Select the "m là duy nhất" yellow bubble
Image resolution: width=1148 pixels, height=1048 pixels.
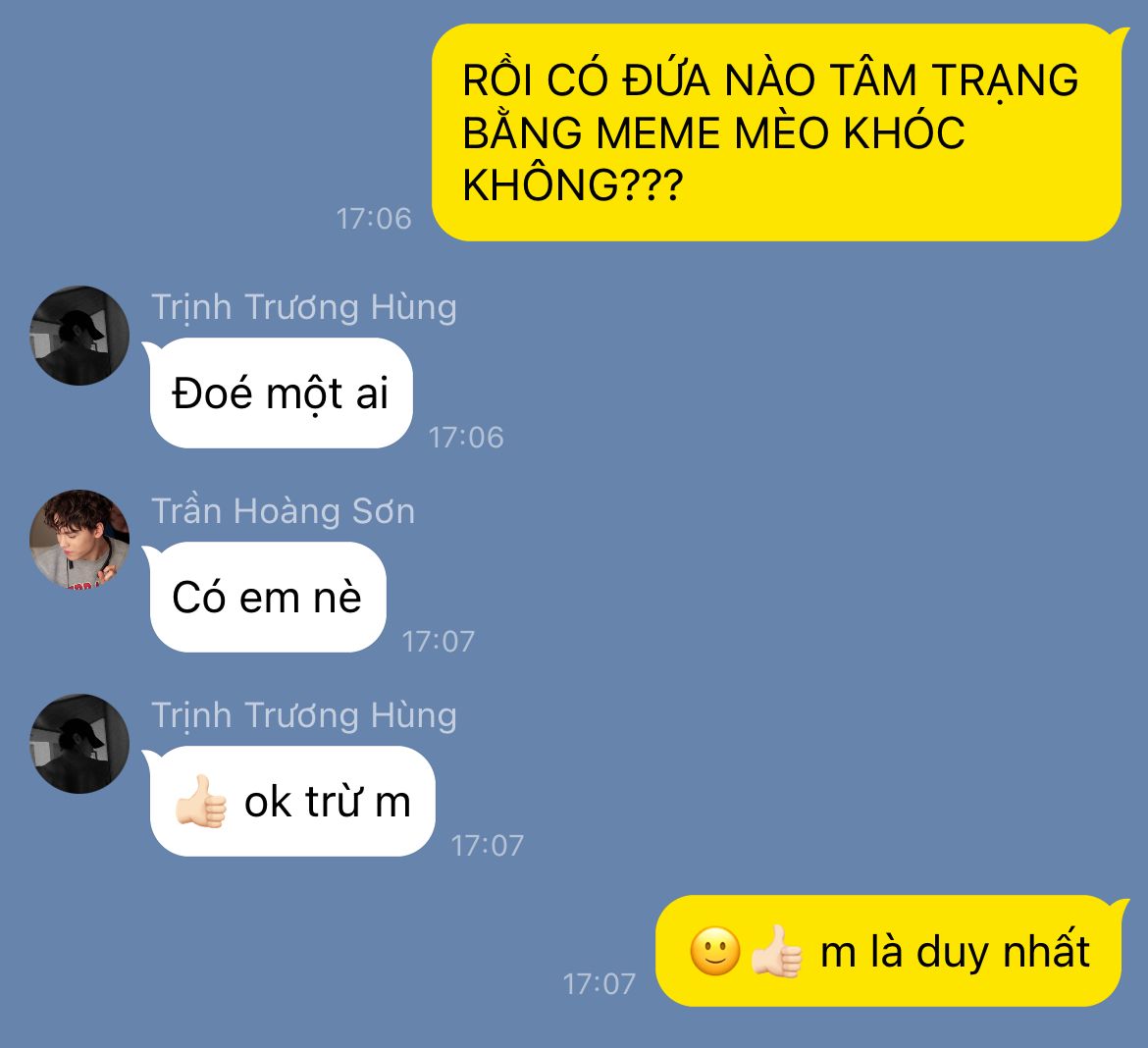click(891, 951)
